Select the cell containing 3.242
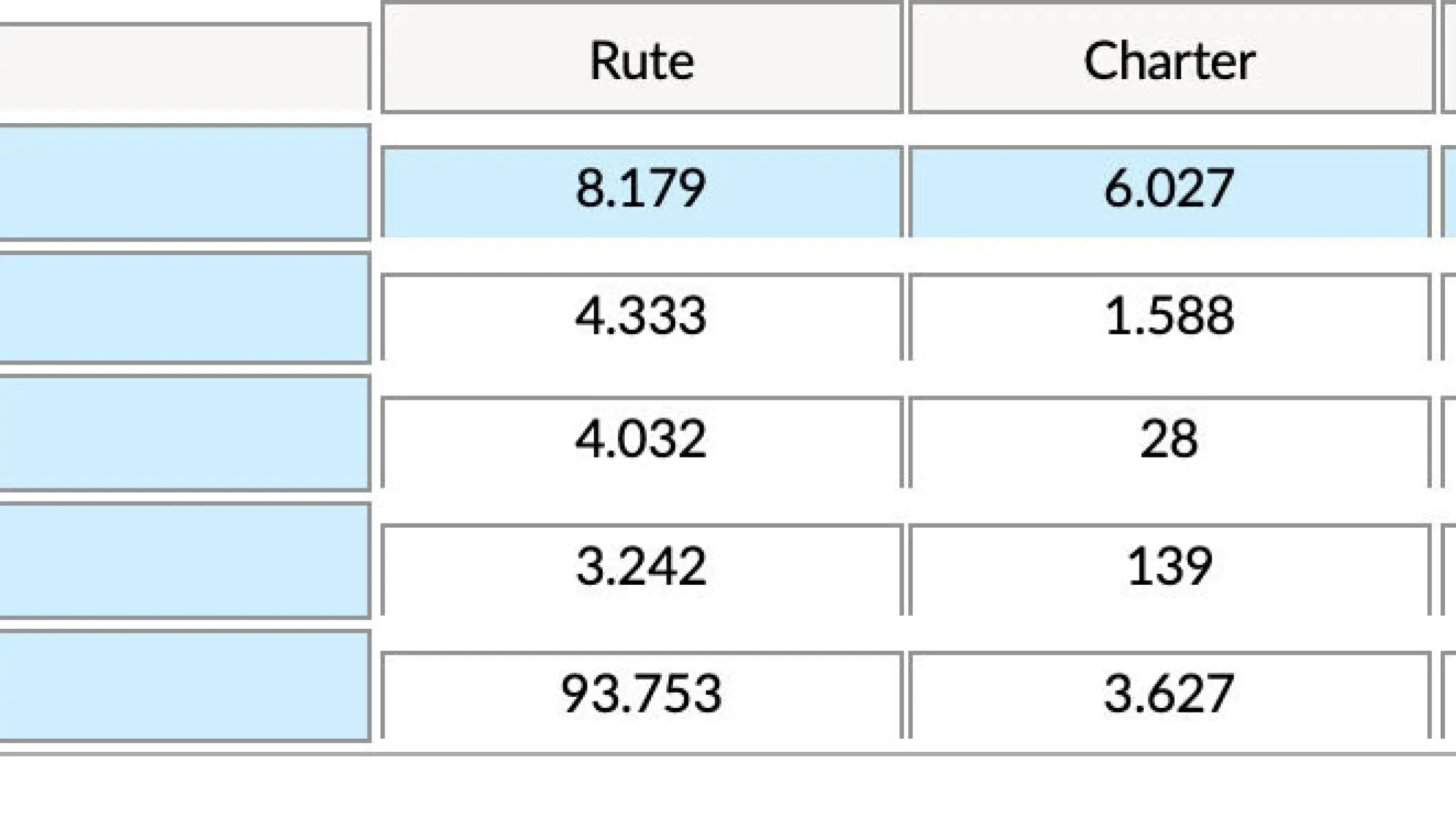Screen dimensions: 1456x831 (x=641, y=568)
